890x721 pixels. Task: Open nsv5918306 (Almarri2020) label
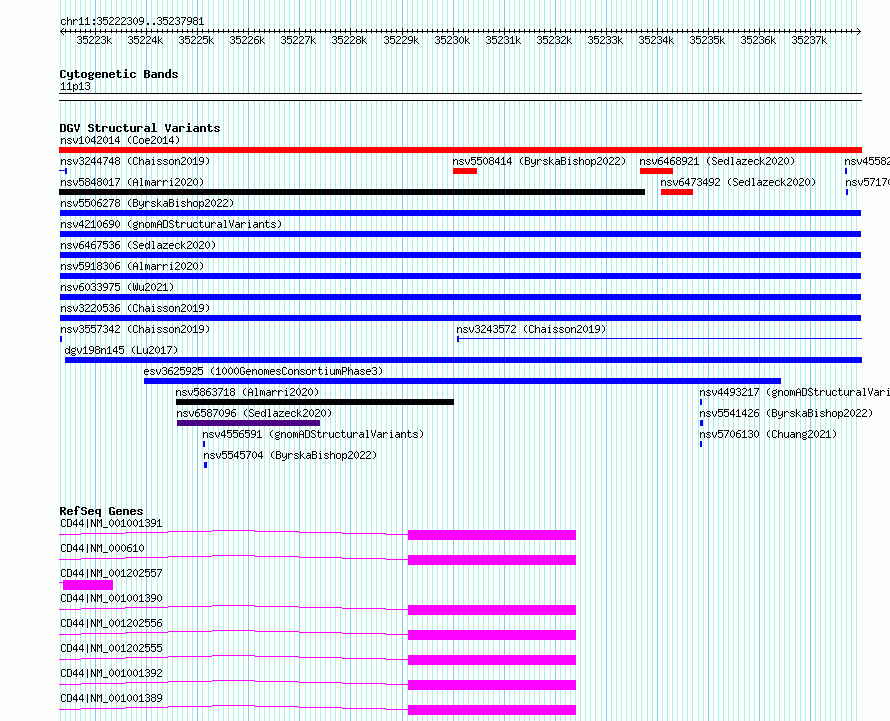[x=132, y=266]
